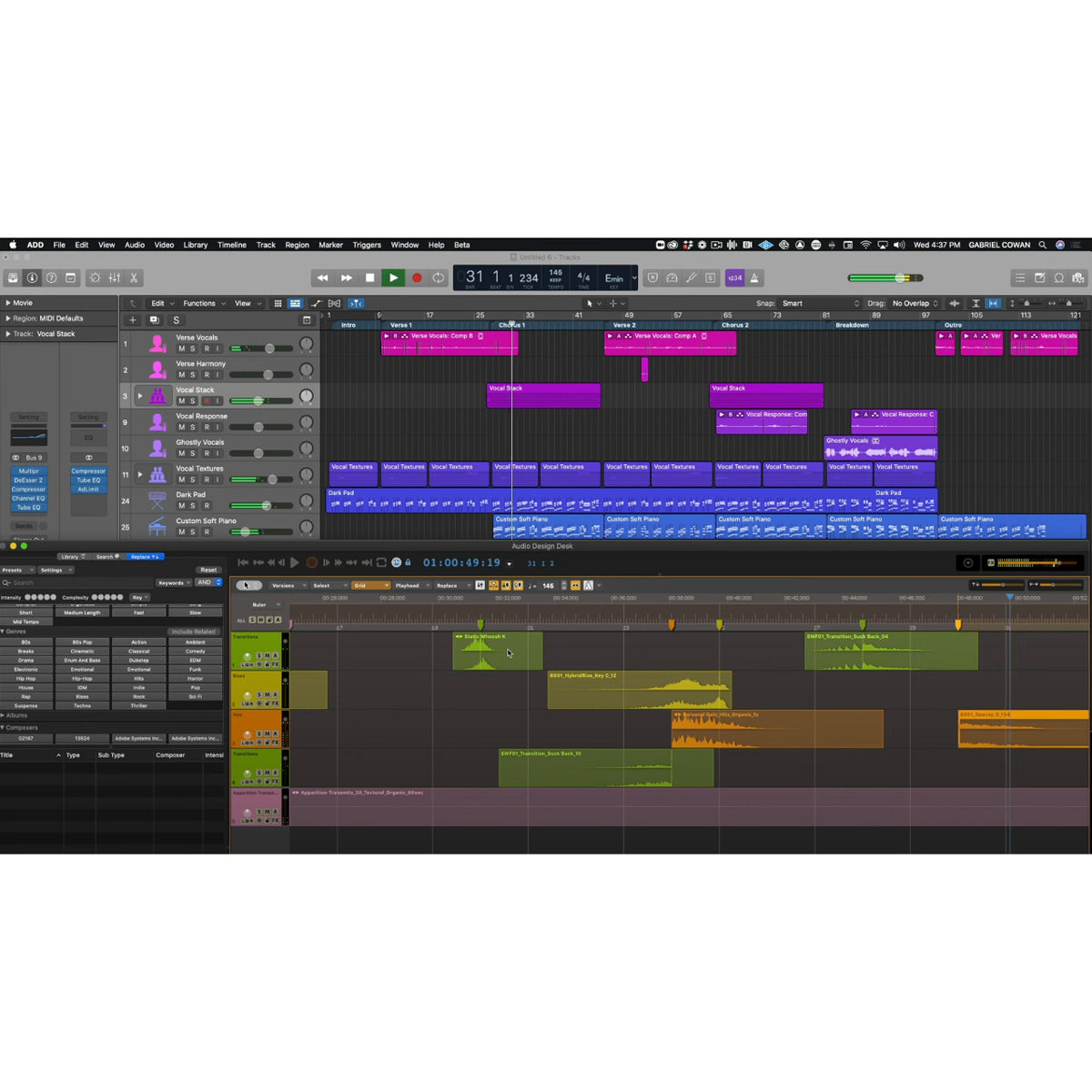This screenshot has width=1092, height=1092.
Task: Open the Mixer from the control bar
Action: point(115,278)
